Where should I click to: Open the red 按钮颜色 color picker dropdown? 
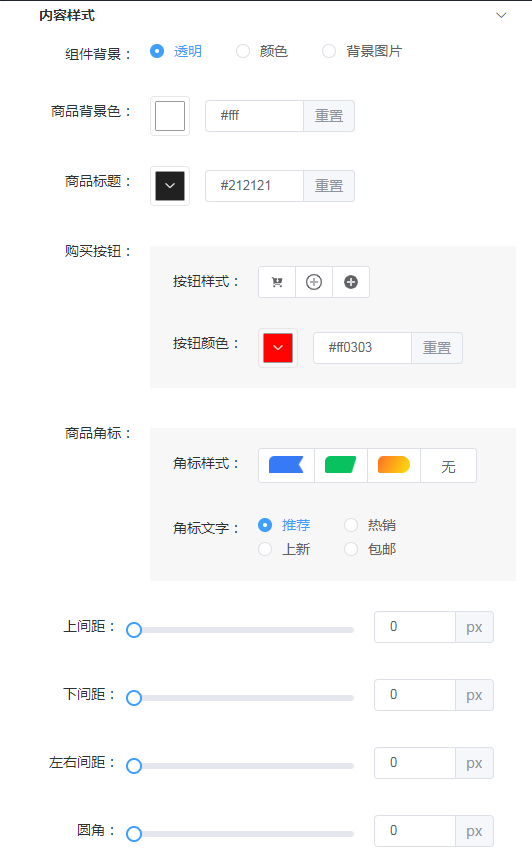278,348
